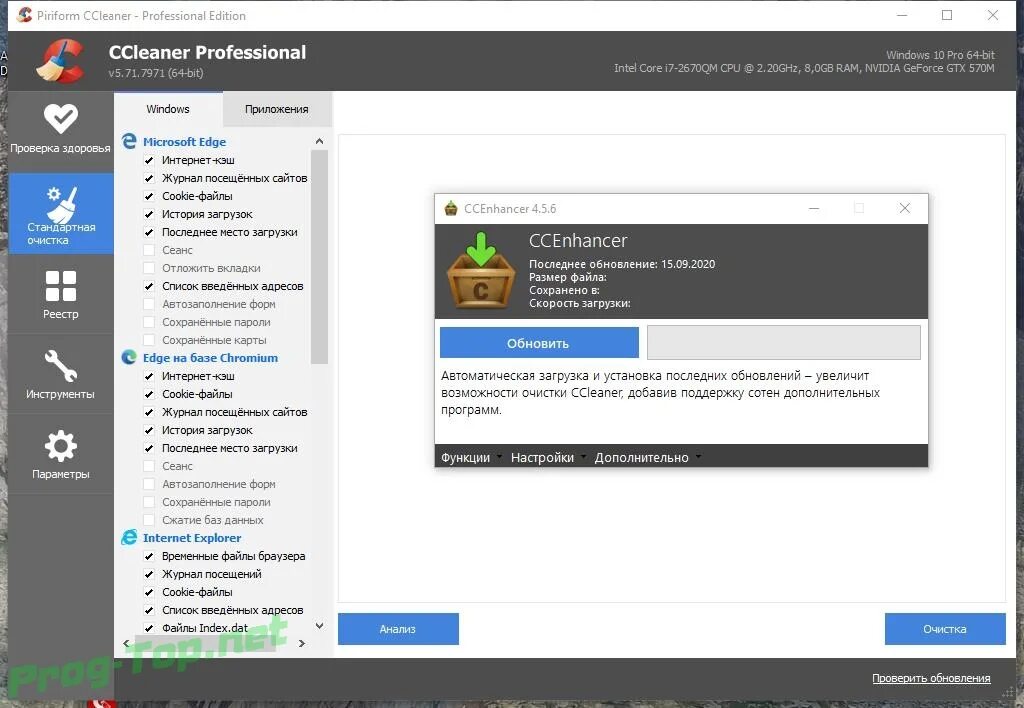Image resolution: width=1024 pixels, height=708 pixels.
Task: Click the Microsoft Edge section icon
Action: [129, 141]
